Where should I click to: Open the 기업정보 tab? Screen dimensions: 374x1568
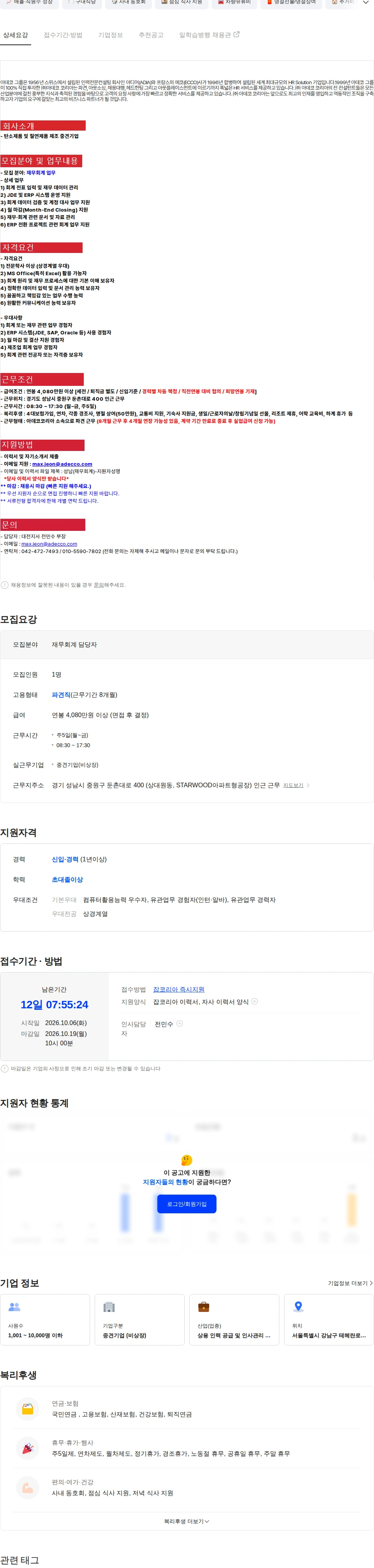[110, 35]
